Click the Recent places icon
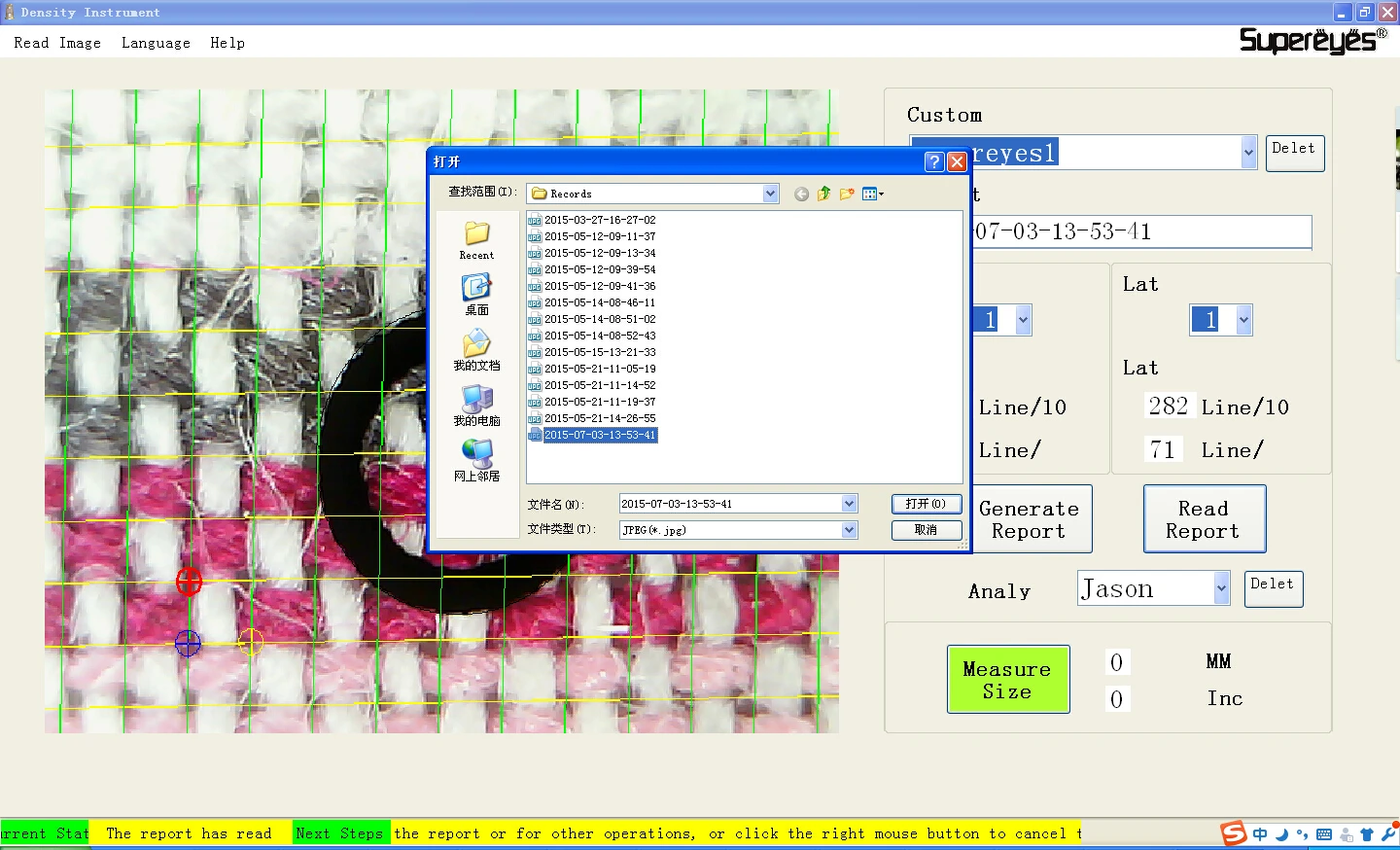 (x=476, y=238)
